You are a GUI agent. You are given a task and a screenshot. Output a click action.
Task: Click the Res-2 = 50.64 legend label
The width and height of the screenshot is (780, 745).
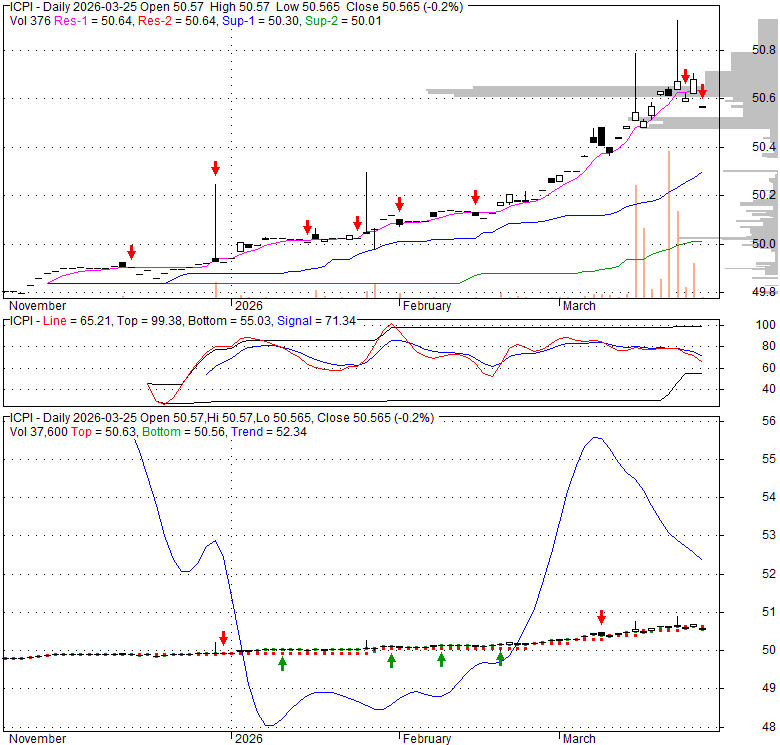click(x=177, y=21)
